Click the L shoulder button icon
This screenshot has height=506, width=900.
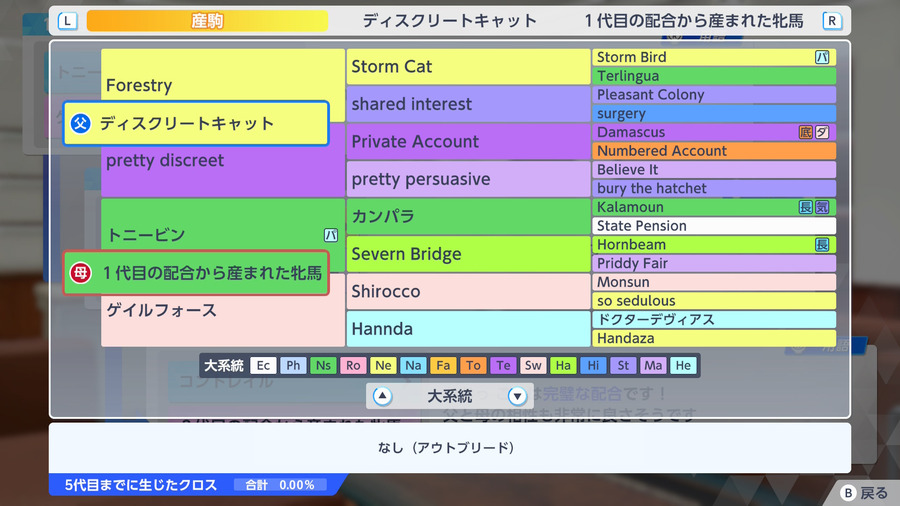click(67, 21)
